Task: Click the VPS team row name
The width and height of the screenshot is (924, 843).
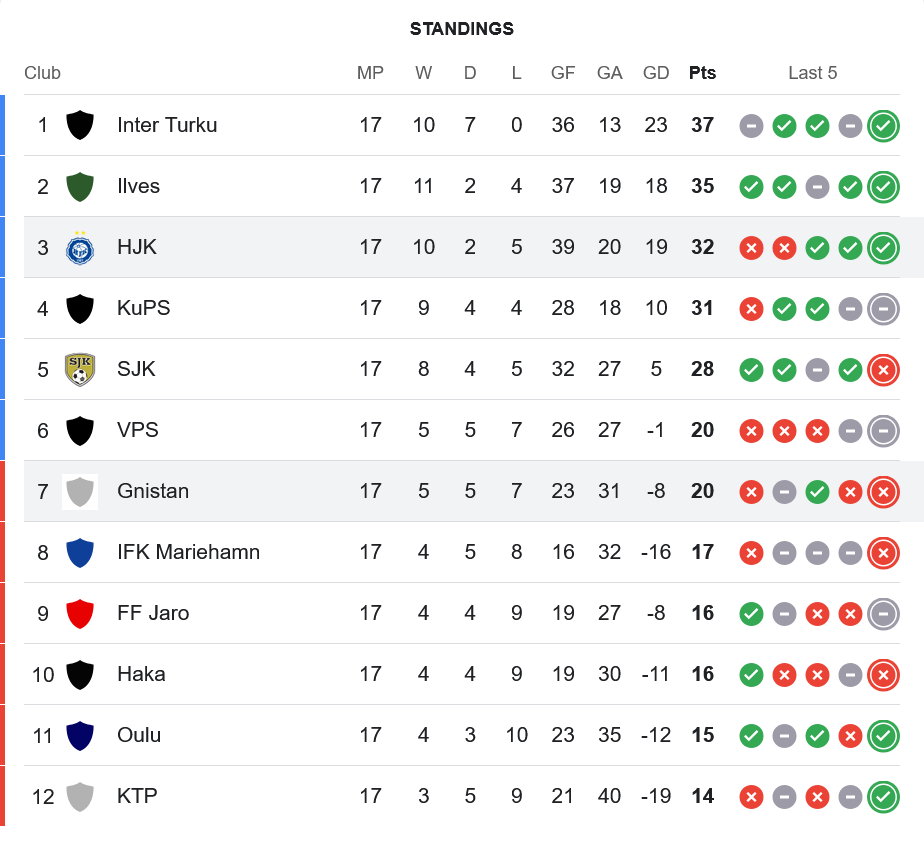Action: [x=138, y=430]
